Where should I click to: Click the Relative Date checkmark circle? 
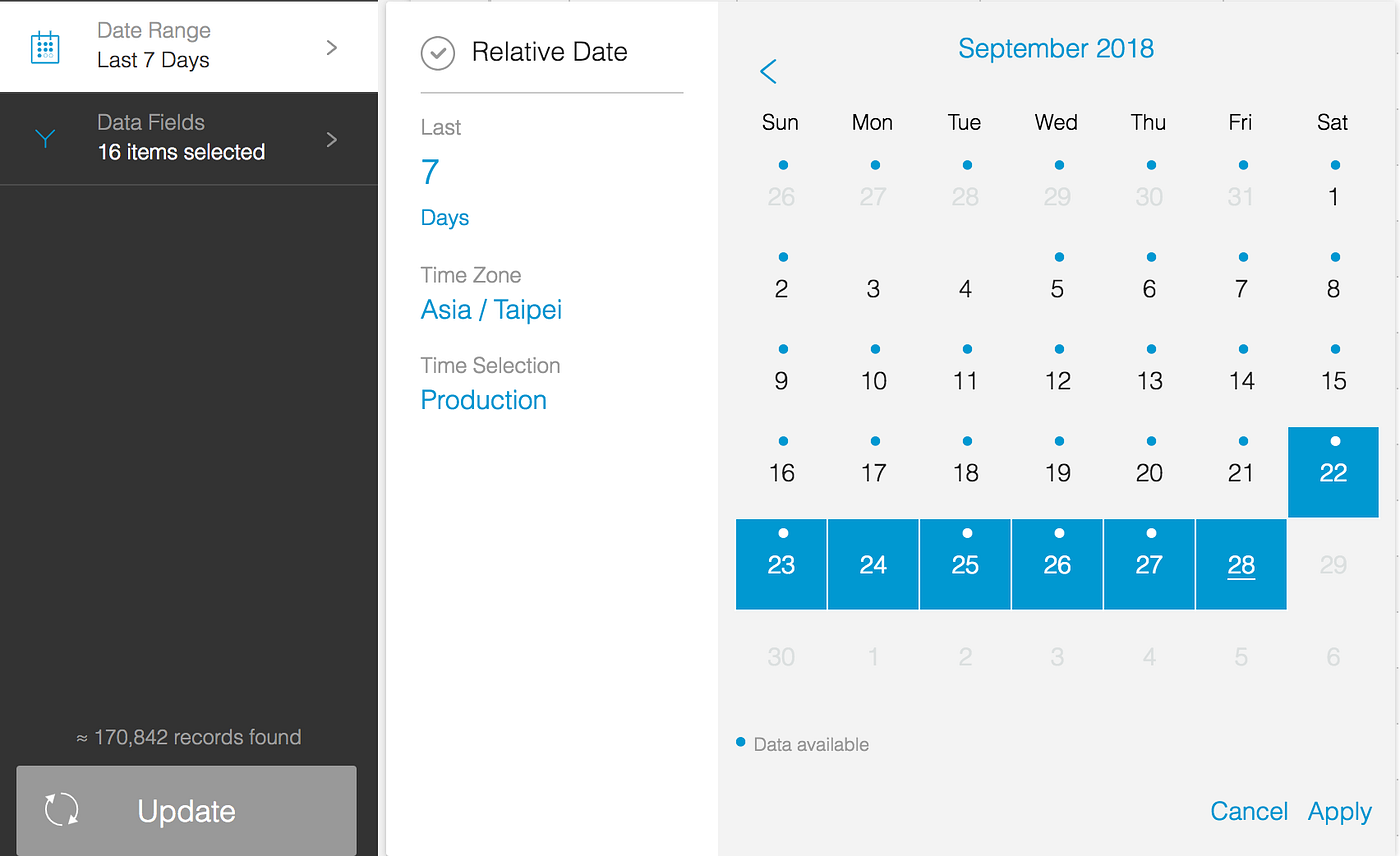(437, 53)
